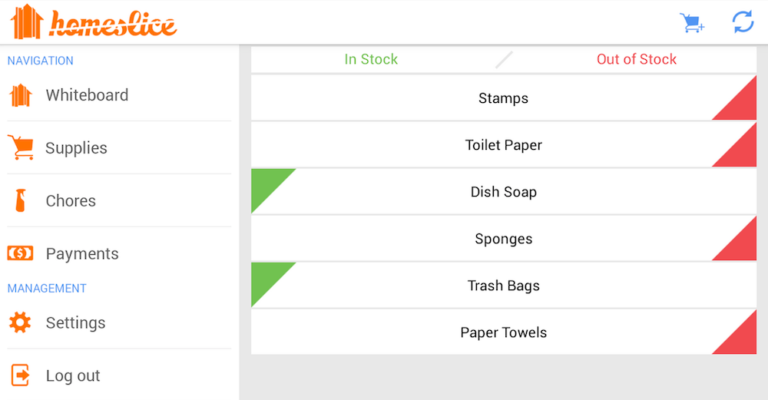
Task: Select the In Stock header label
Action: tap(371, 59)
